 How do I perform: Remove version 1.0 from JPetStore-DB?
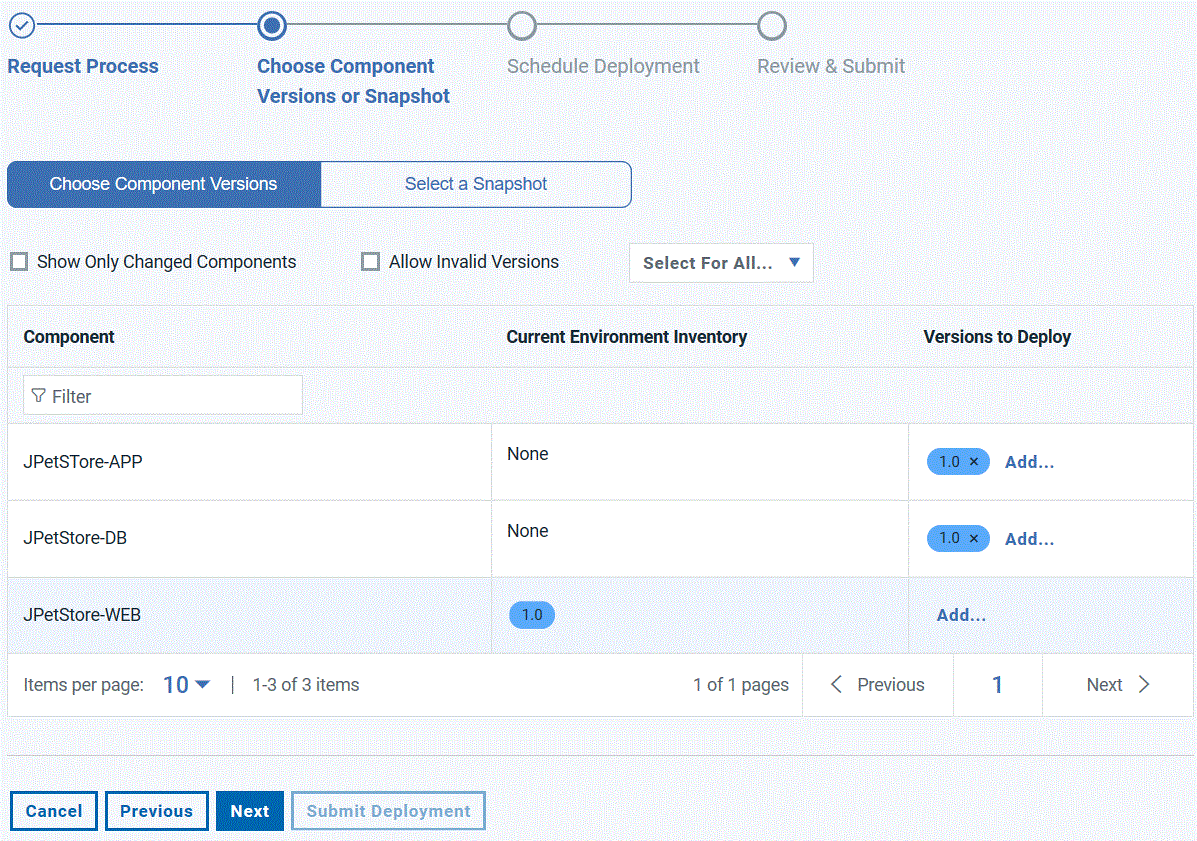[x=974, y=539]
